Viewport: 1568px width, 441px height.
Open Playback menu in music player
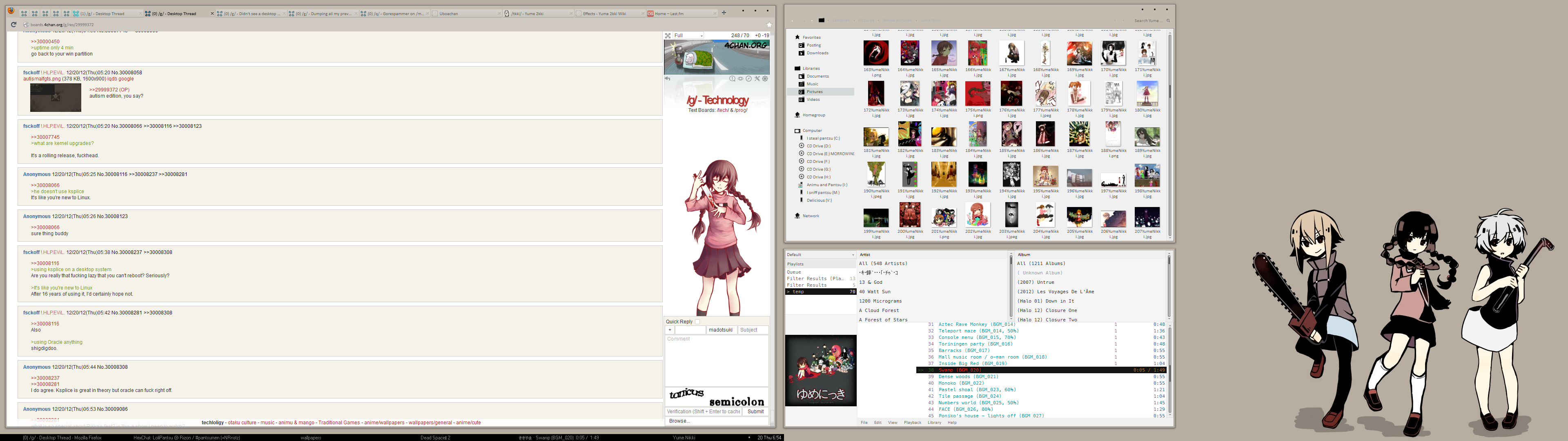point(913,423)
